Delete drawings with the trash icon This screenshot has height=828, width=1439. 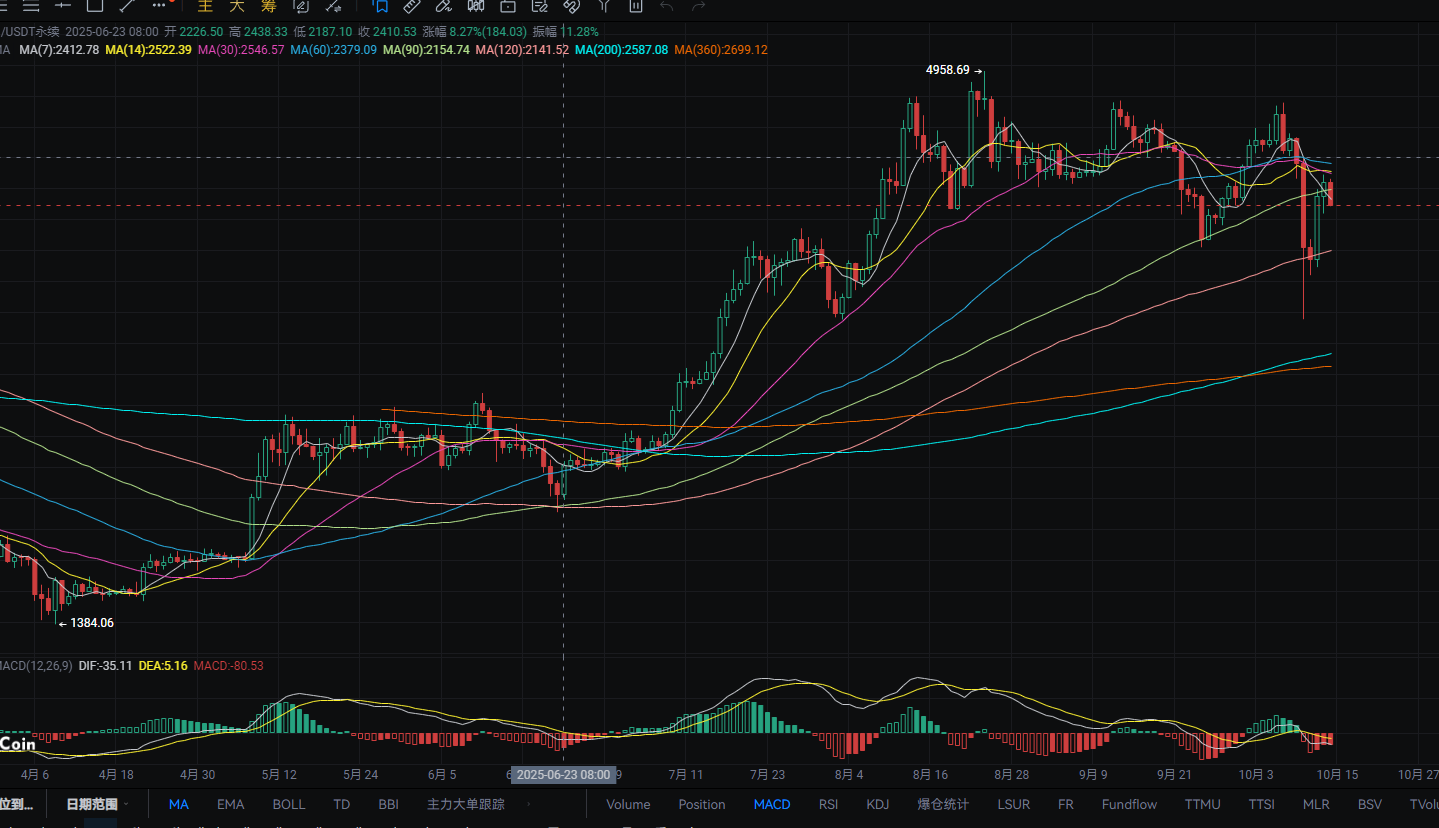pos(635,6)
